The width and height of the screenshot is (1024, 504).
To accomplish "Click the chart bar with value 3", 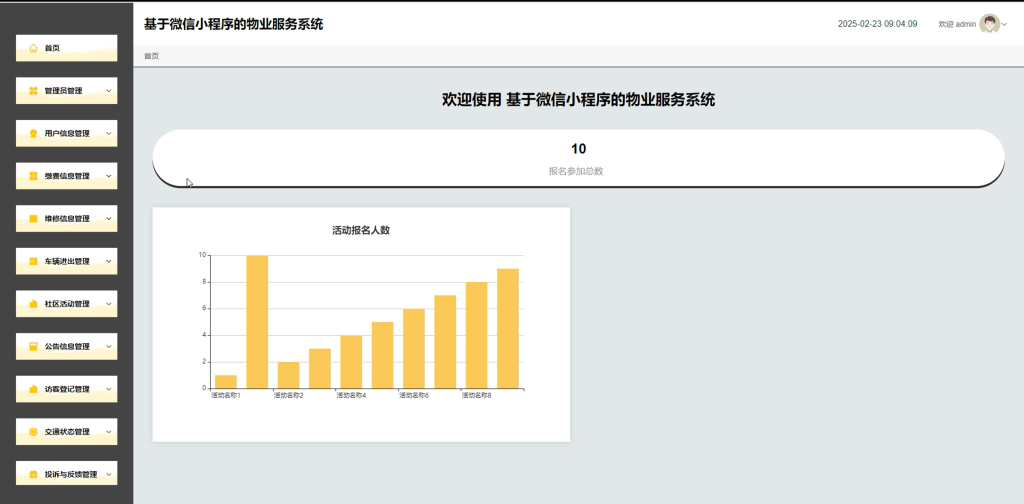I will point(319,368).
